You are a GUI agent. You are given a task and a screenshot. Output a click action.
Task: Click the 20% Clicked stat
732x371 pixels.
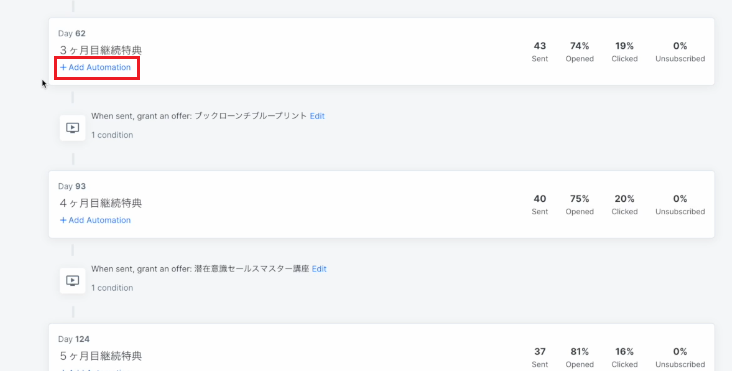(624, 205)
